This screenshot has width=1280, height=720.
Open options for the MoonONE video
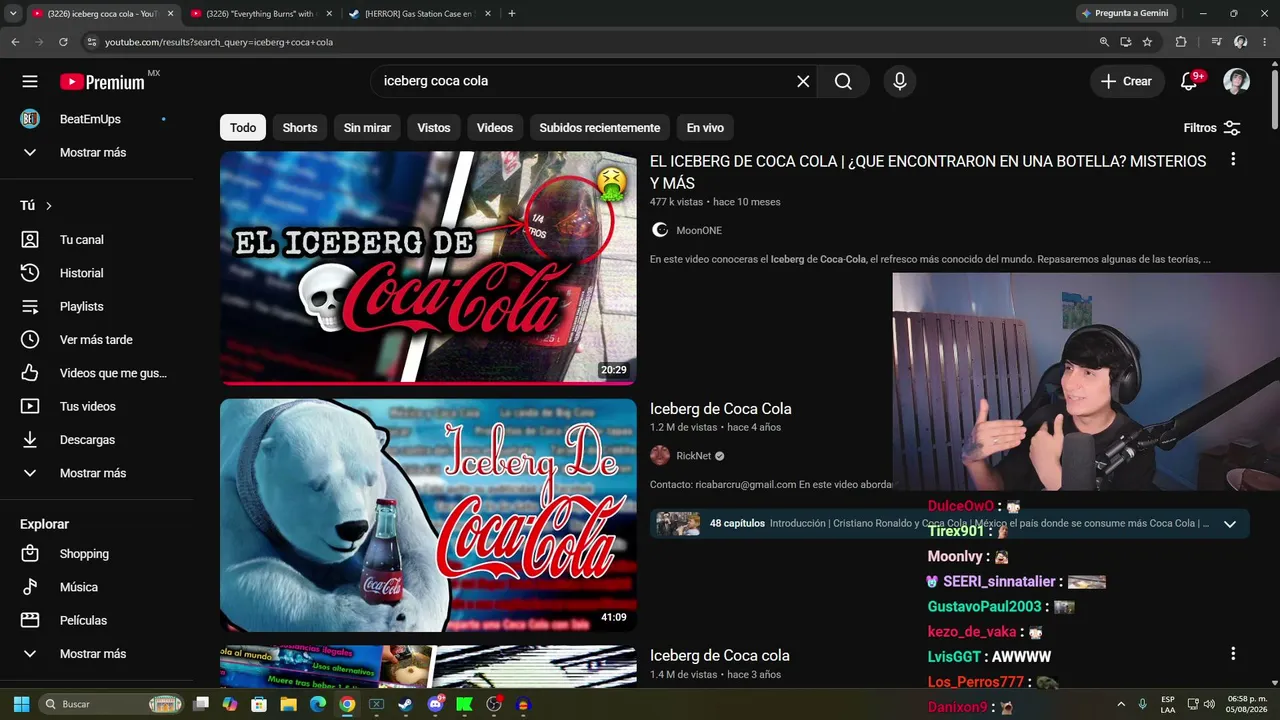pyautogui.click(x=1233, y=159)
